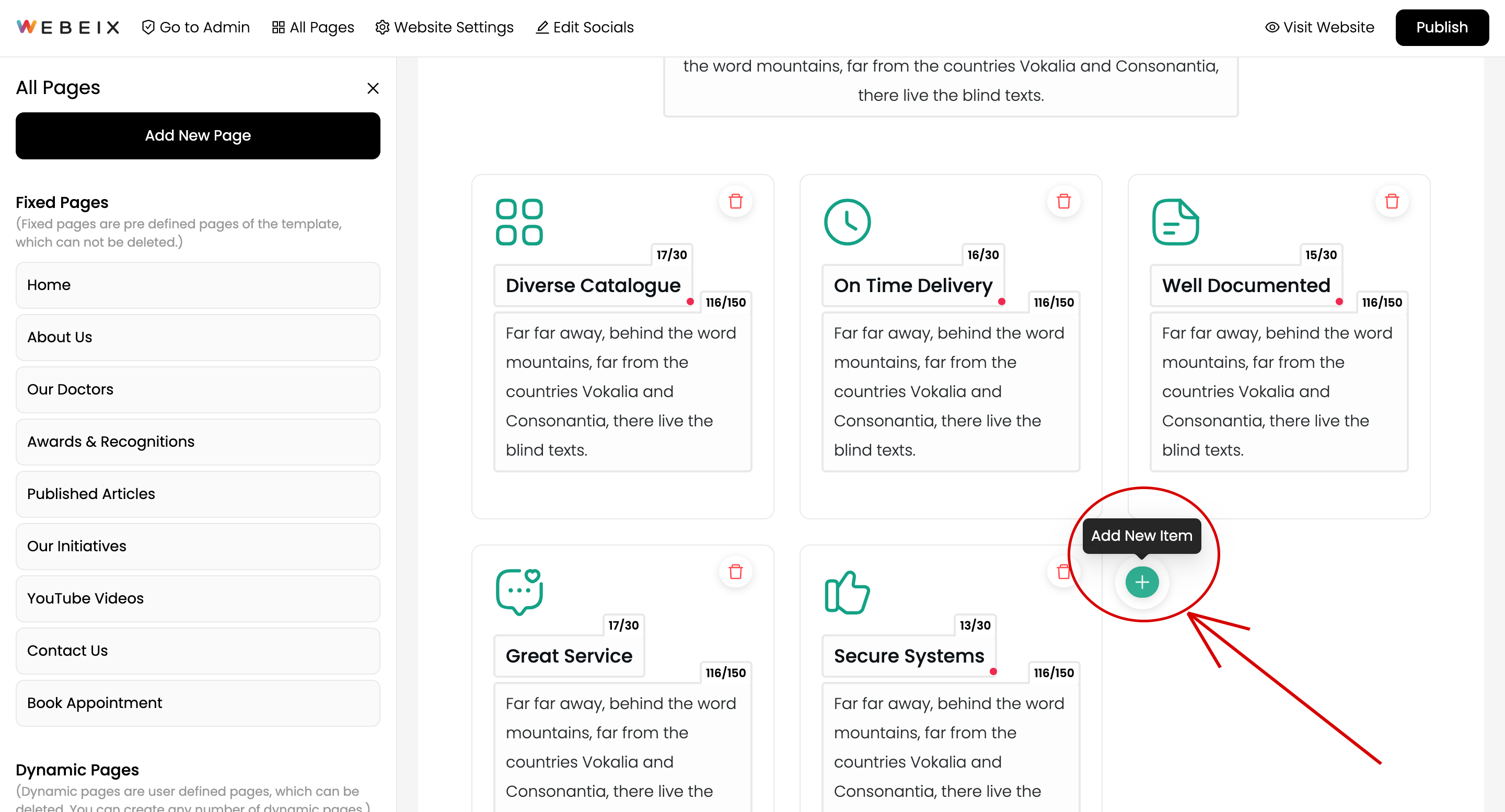The width and height of the screenshot is (1505, 812).
Task: Open All Pages in top navigation
Action: click(313, 28)
